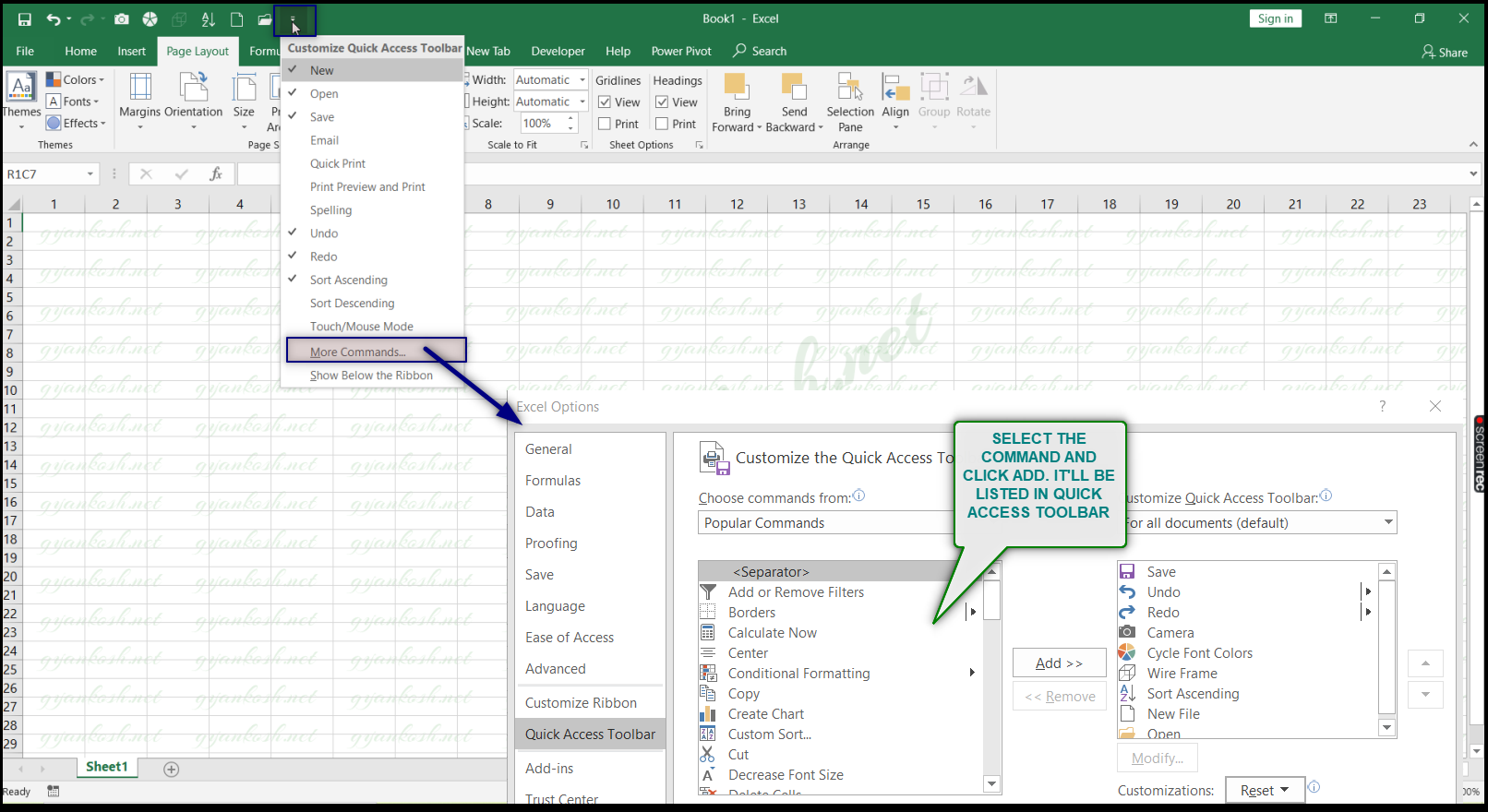The image size is (1488, 812).
Task: Switch to the Developer ribbon tab
Action: [558, 52]
